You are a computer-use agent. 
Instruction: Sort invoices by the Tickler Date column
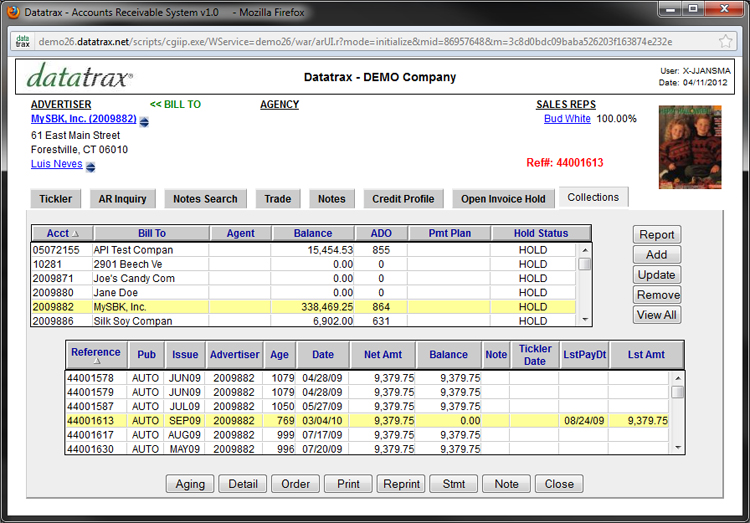[x=535, y=355]
